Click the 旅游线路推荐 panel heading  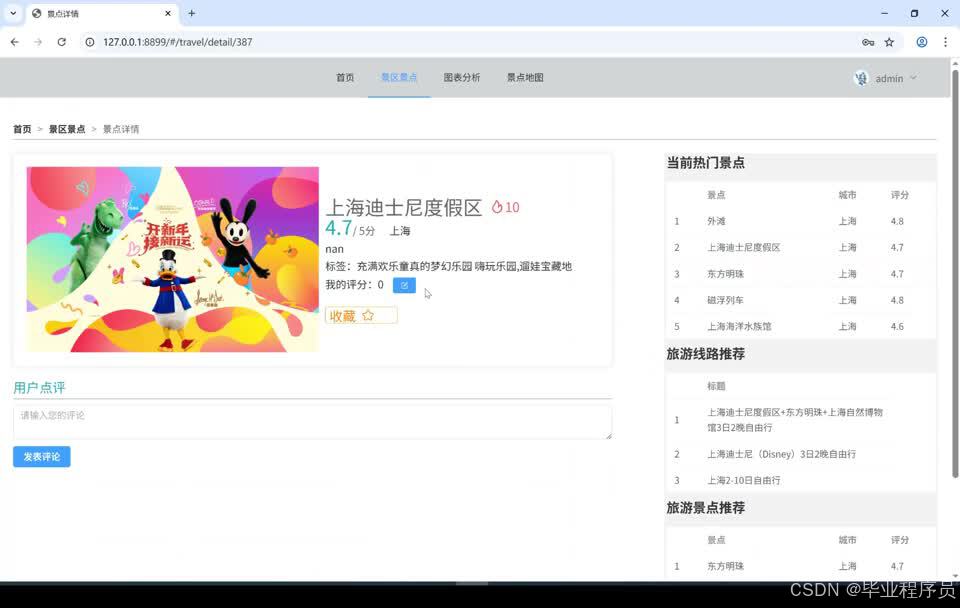[x=705, y=354]
